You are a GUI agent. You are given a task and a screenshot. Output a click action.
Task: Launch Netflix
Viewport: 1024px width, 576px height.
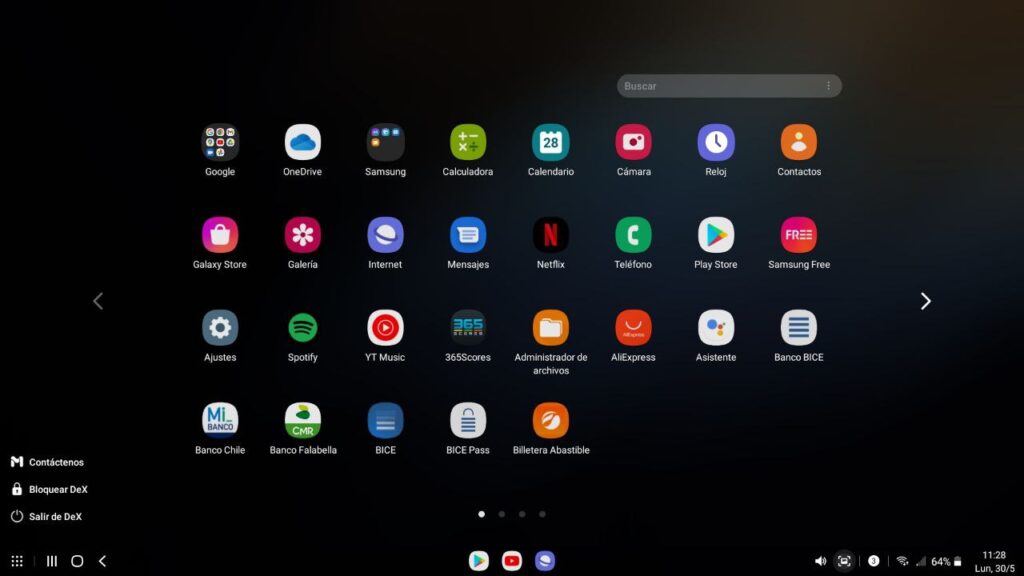[x=550, y=235]
